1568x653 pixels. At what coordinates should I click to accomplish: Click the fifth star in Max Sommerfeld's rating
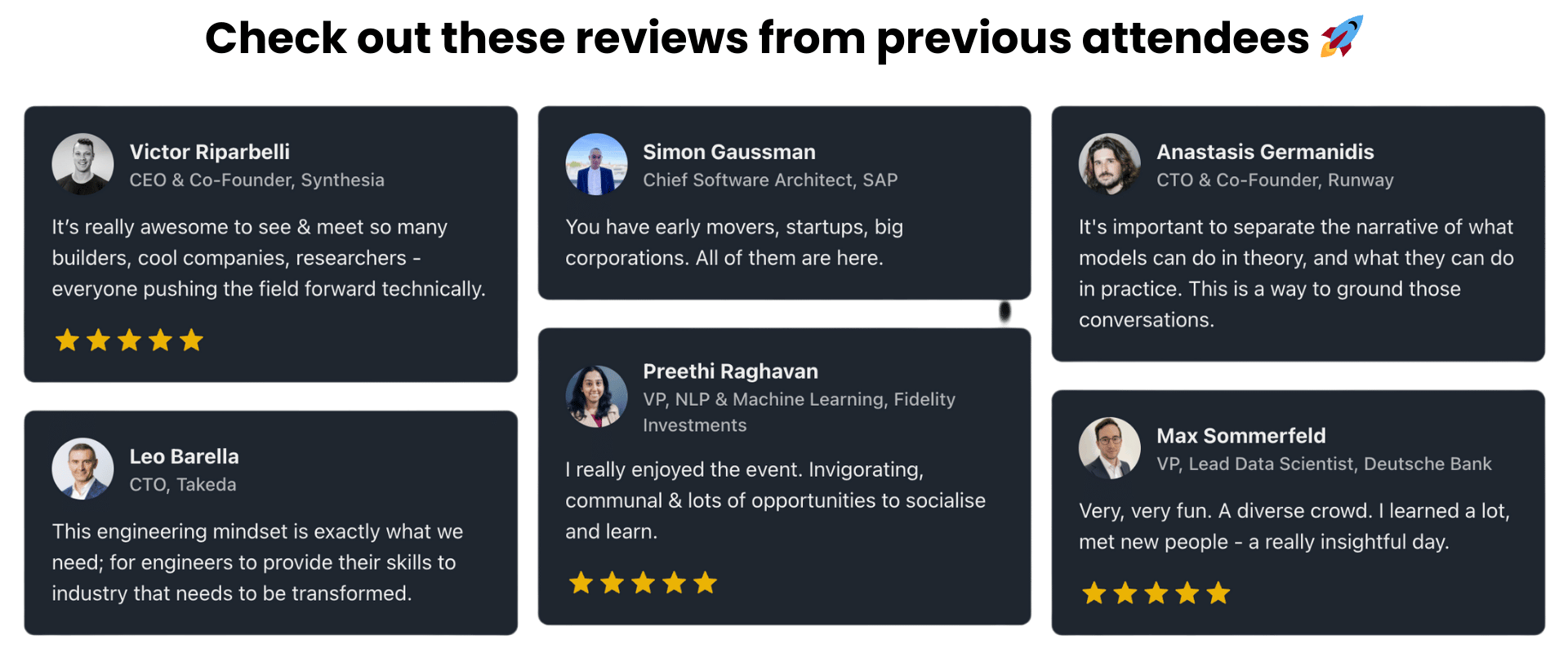[x=1218, y=593]
